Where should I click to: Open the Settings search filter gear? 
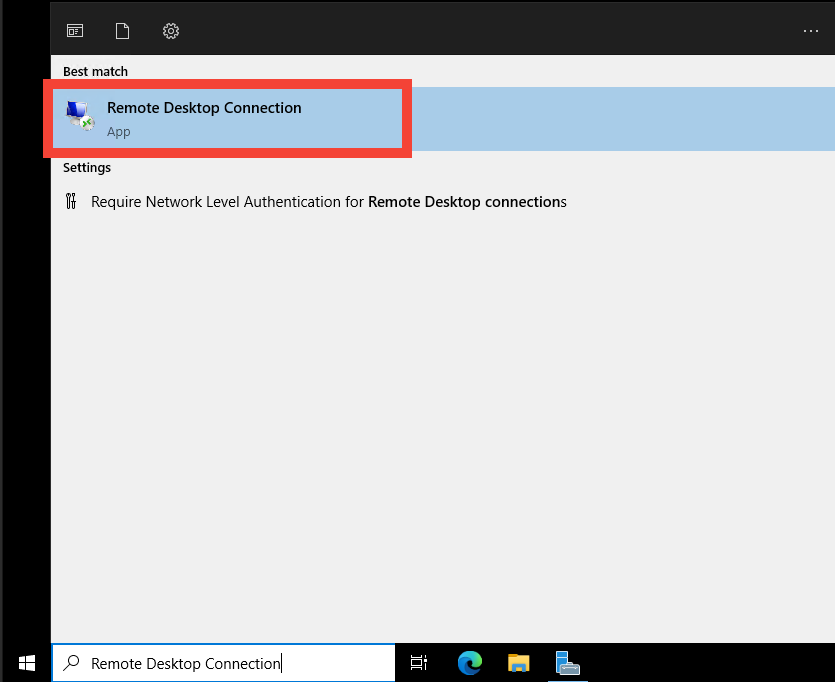click(x=170, y=31)
